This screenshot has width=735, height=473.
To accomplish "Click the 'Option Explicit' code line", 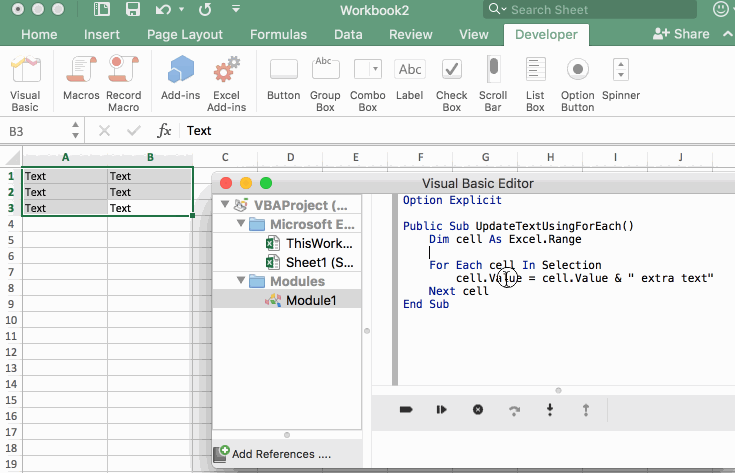I will point(452,200).
